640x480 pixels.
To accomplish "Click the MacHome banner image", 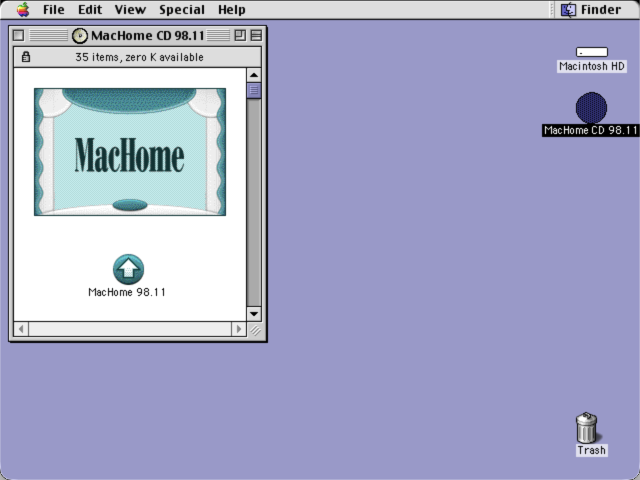I will coord(130,152).
